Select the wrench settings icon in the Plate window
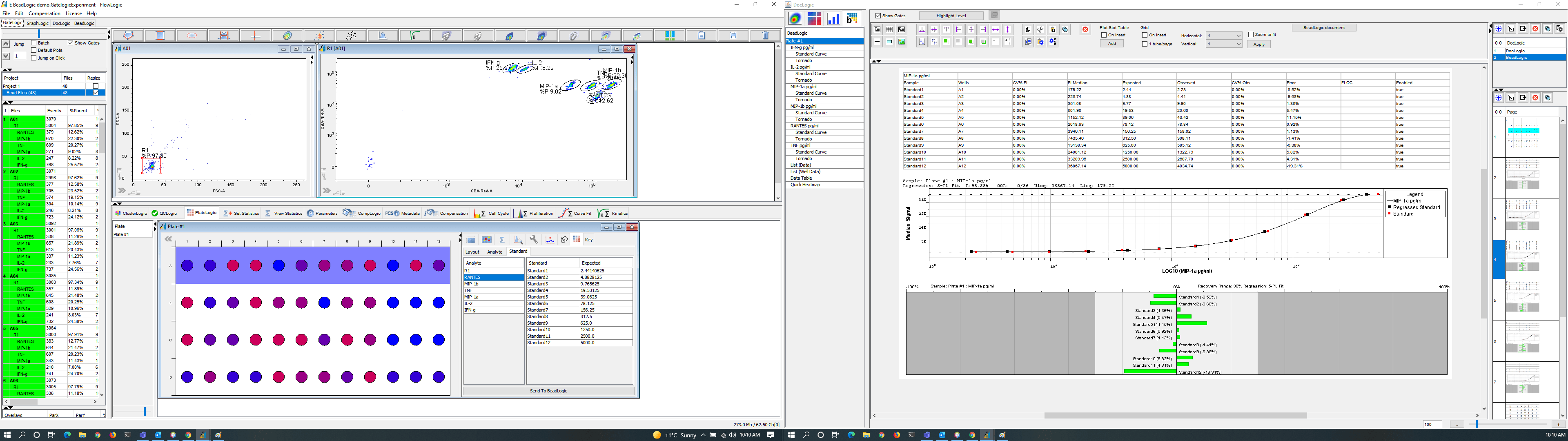Viewport: 1568px width, 441px height. click(534, 239)
